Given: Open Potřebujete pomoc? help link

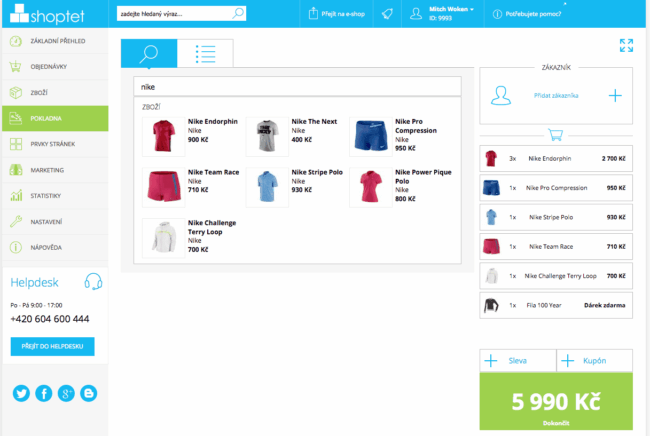Looking at the screenshot, I should (527, 14).
